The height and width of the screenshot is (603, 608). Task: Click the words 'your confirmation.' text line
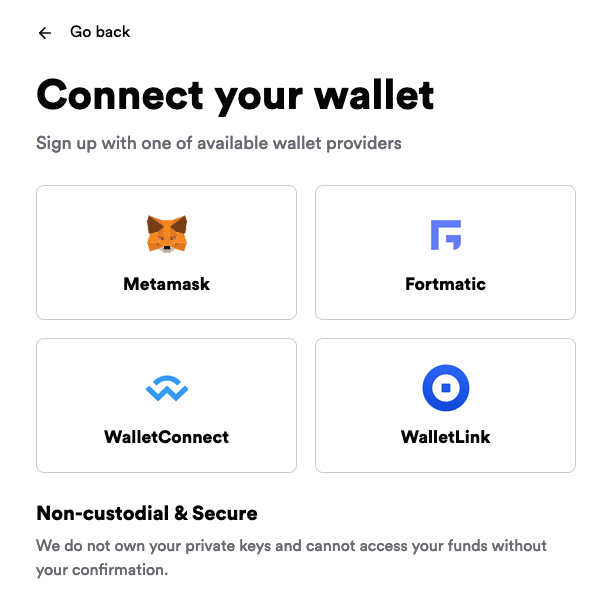click(x=102, y=570)
